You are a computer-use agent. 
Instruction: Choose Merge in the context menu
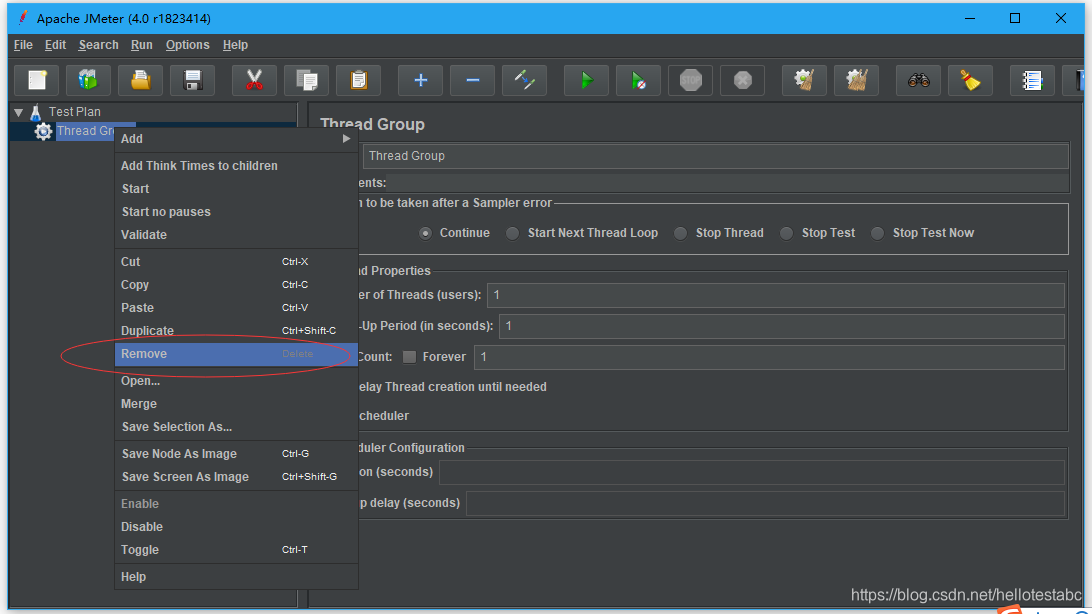coord(236,404)
